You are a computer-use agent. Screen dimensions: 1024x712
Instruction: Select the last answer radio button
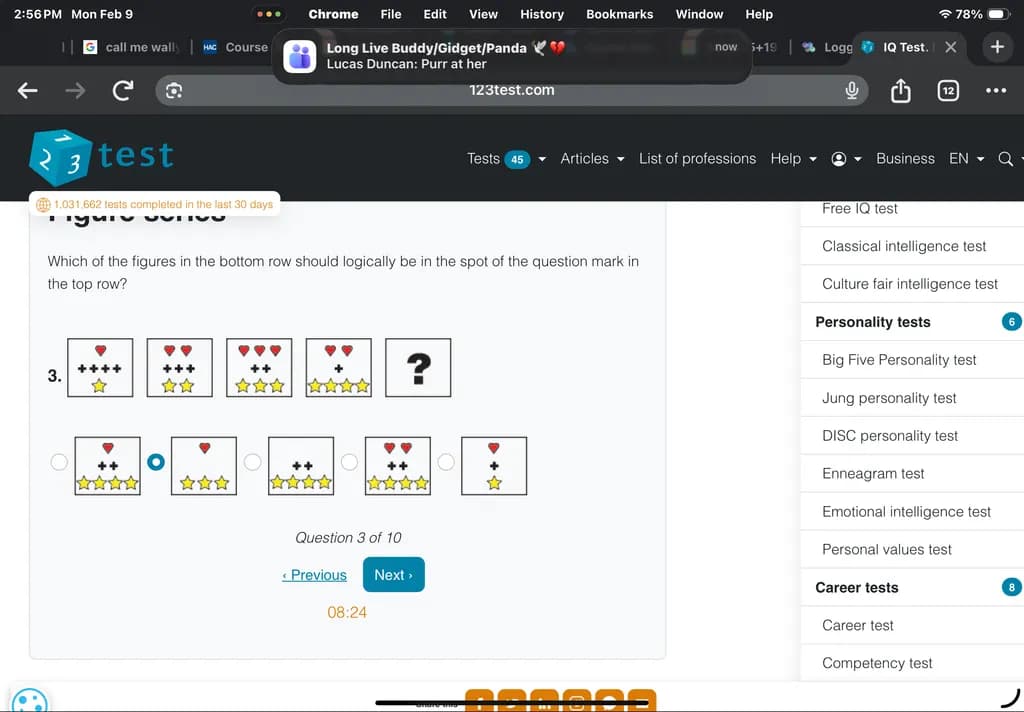coord(446,462)
